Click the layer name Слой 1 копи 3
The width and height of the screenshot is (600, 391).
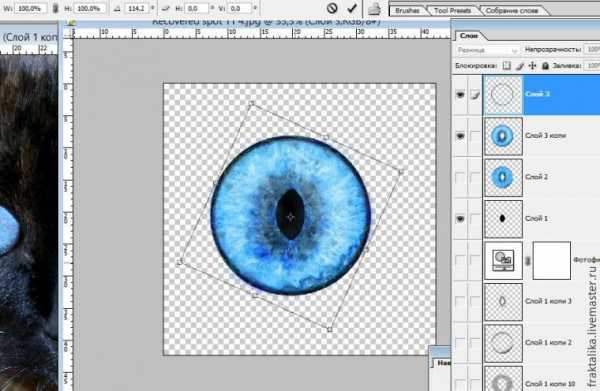(548, 301)
